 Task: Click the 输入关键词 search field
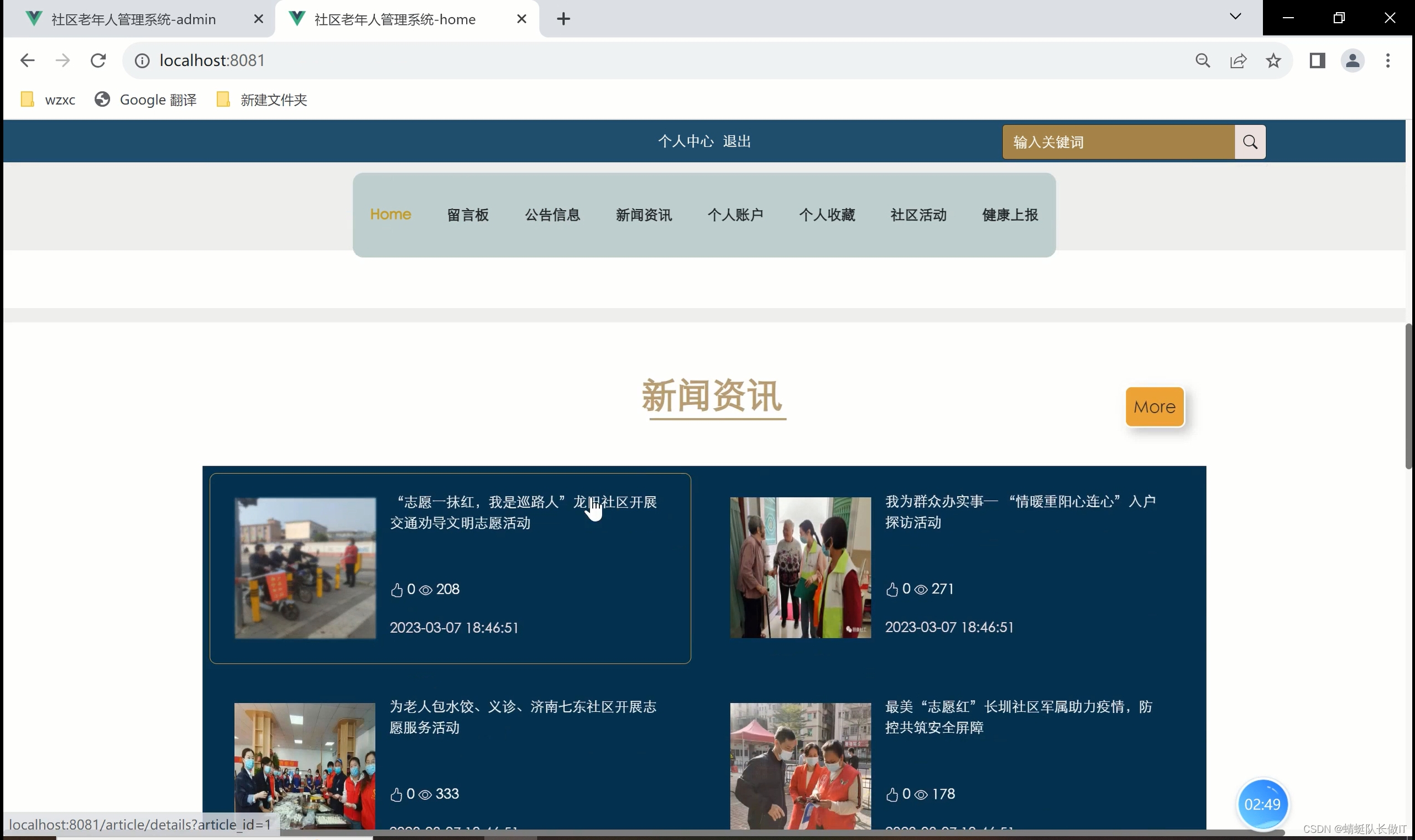[1118, 142]
